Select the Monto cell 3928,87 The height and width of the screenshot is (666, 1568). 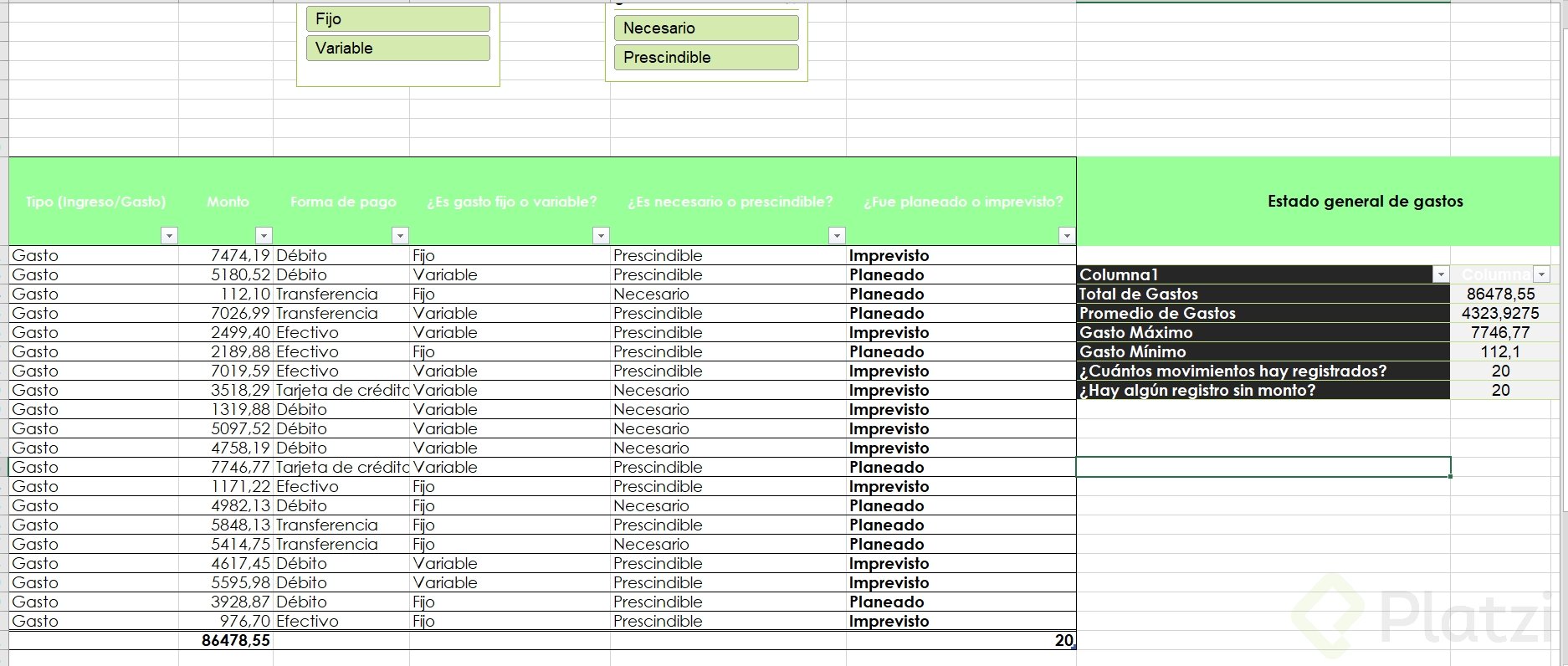point(226,602)
